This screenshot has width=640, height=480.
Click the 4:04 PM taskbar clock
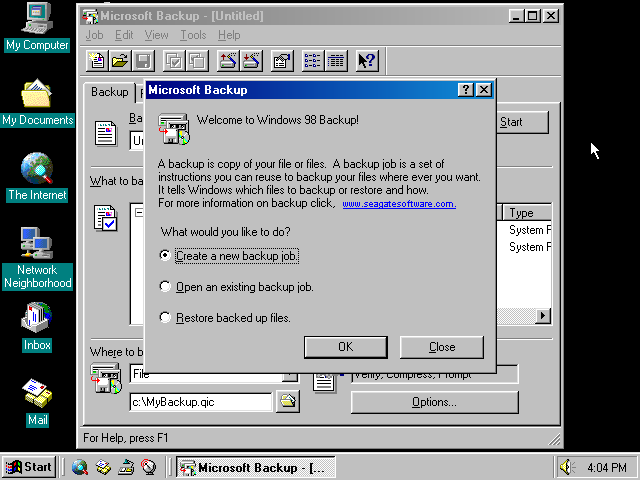(x=607, y=467)
